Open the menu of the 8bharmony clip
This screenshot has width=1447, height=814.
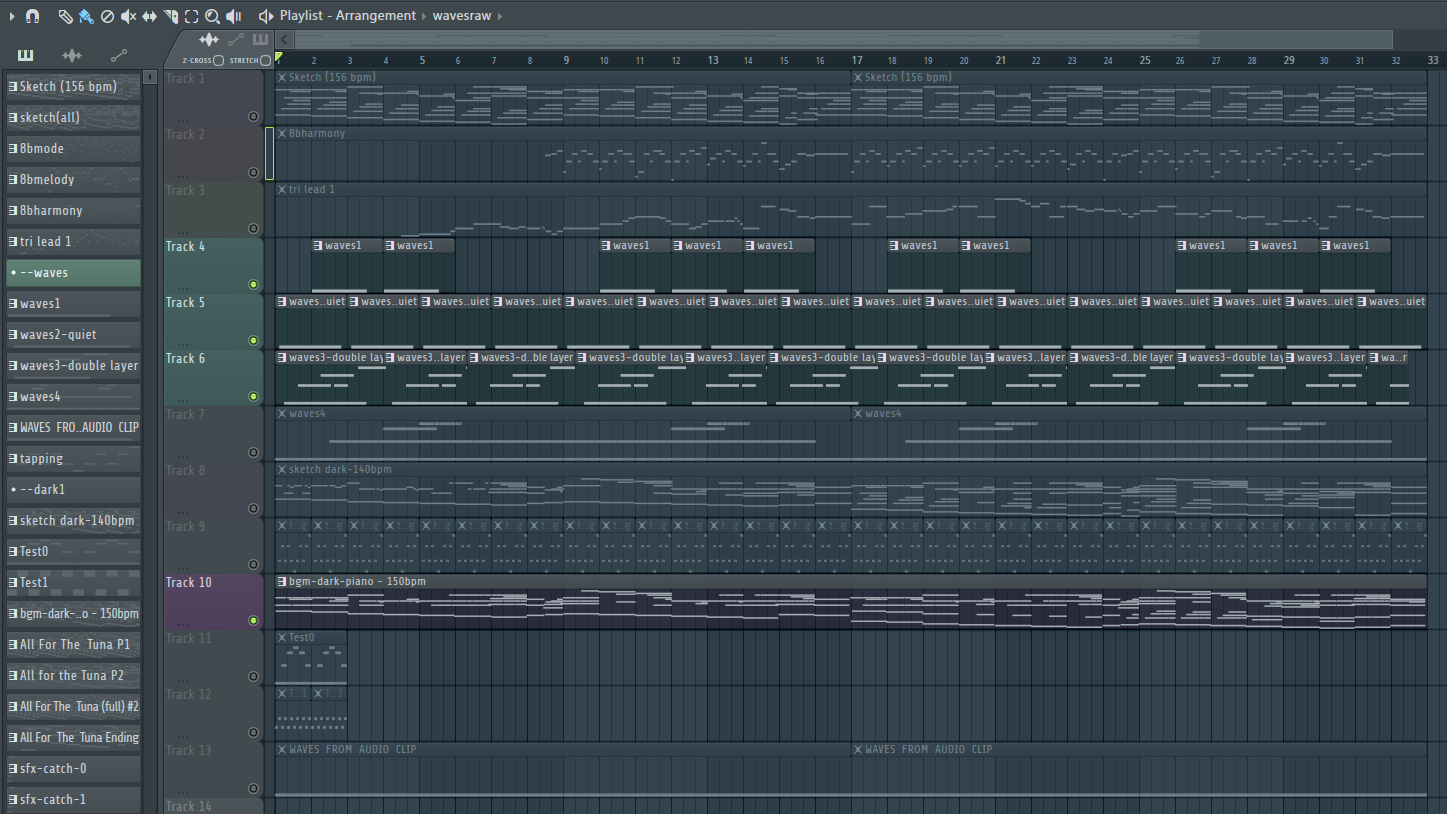(282, 133)
